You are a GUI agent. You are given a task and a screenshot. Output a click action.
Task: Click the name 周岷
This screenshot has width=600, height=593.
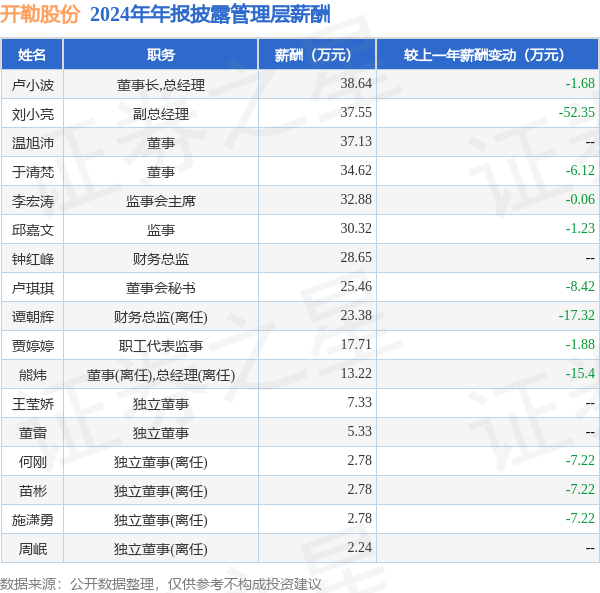coord(33,549)
